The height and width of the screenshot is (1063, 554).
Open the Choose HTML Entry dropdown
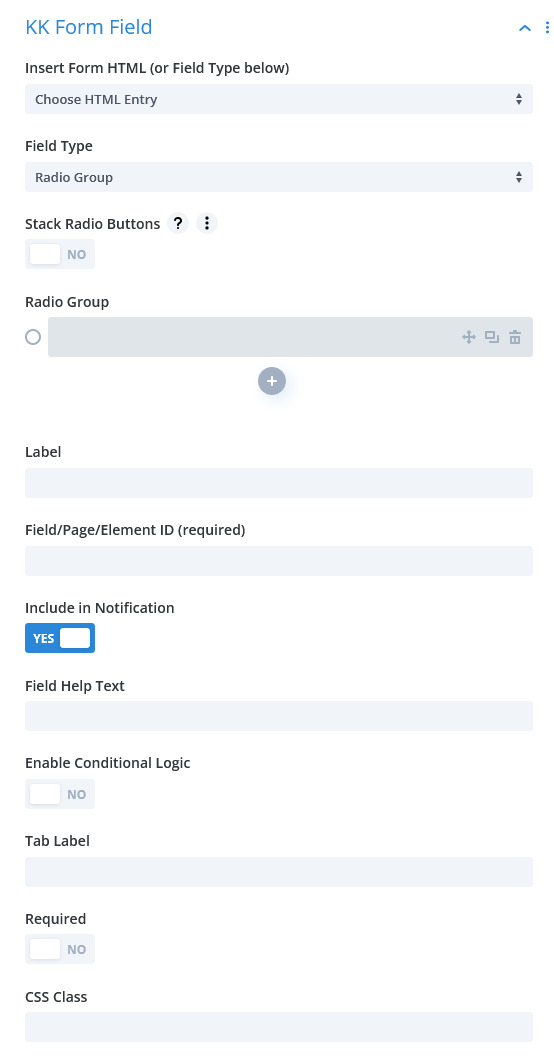(x=279, y=99)
